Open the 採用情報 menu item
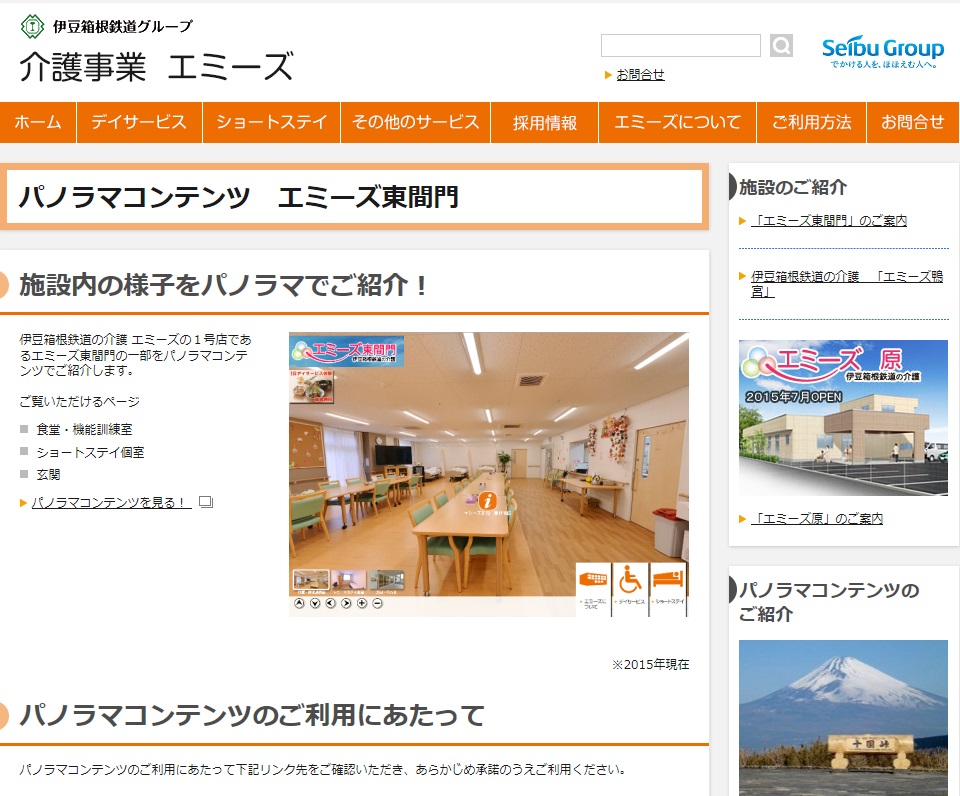The image size is (960, 796). (x=544, y=122)
